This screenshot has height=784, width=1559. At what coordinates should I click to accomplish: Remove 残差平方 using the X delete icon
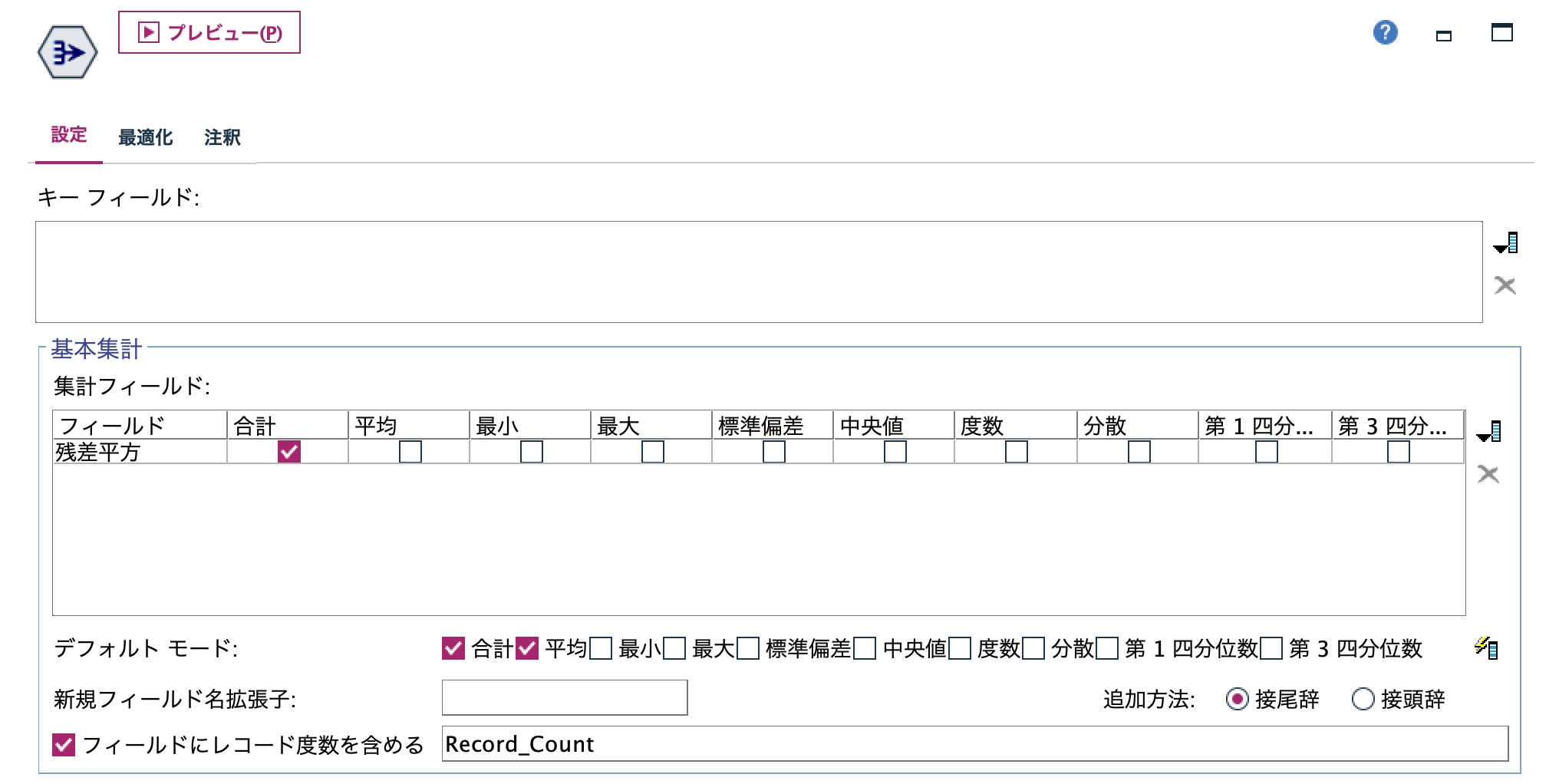[1487, 475]
